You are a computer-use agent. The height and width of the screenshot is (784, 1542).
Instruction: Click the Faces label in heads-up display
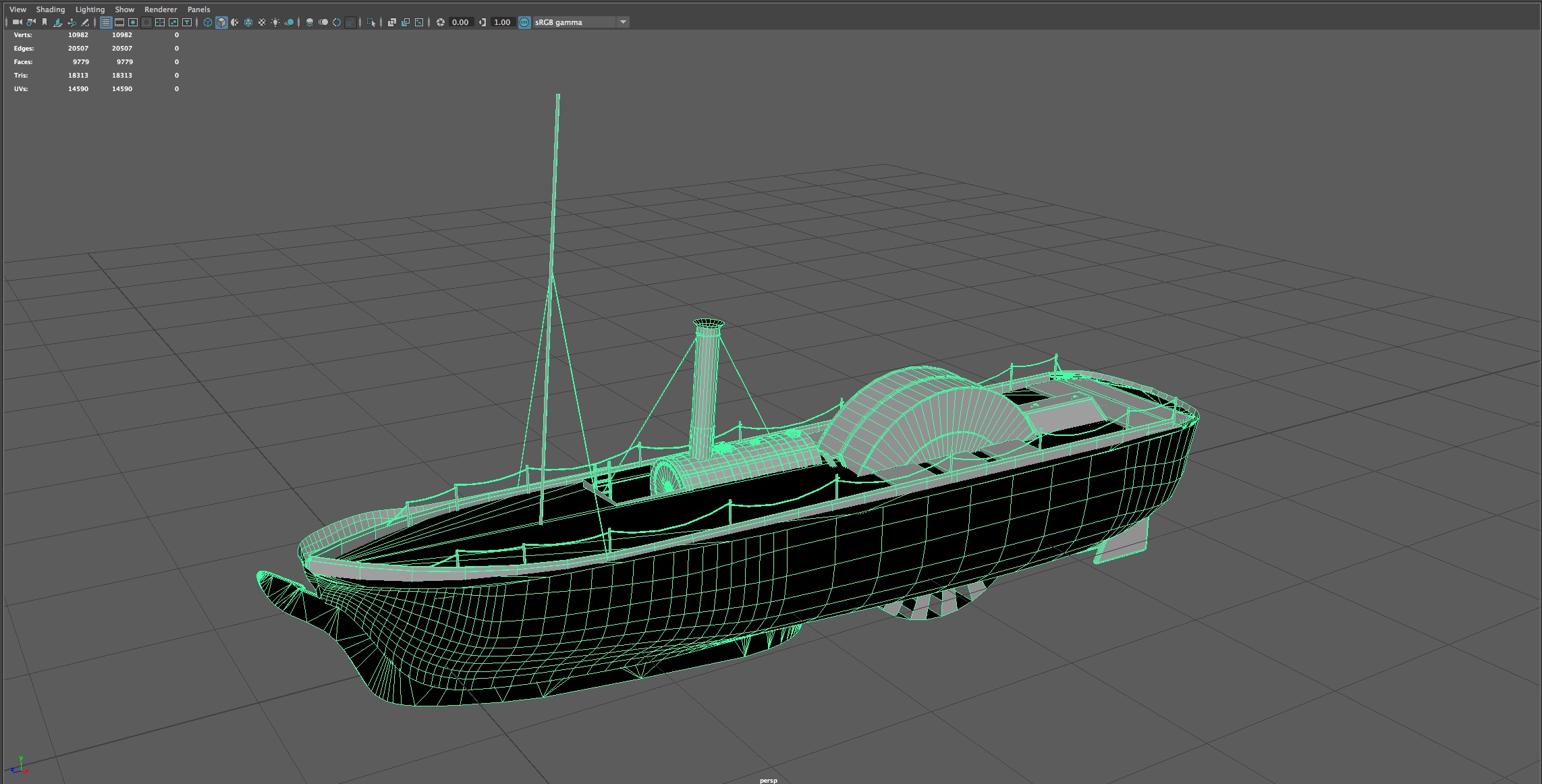[23, 62]
